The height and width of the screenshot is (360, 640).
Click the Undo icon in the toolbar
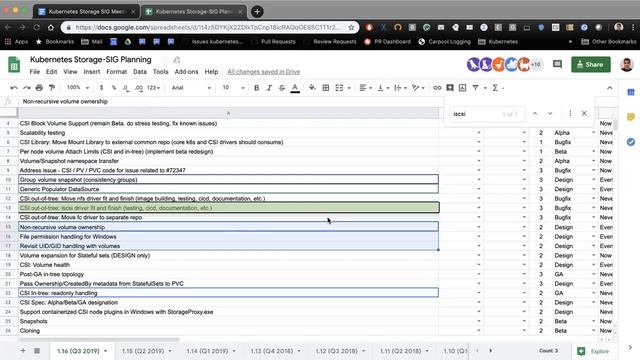click(x=14, y=88)
